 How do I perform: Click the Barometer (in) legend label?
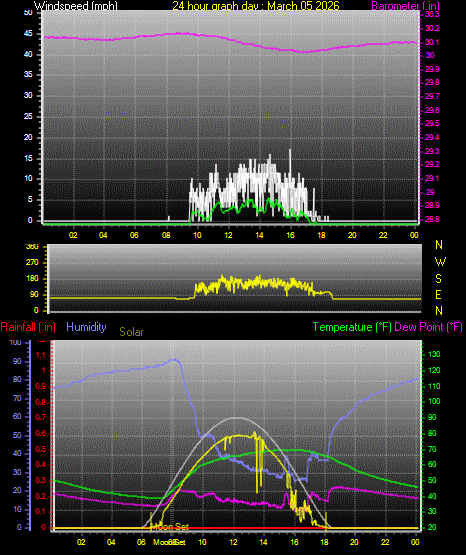tap(405, 5)
